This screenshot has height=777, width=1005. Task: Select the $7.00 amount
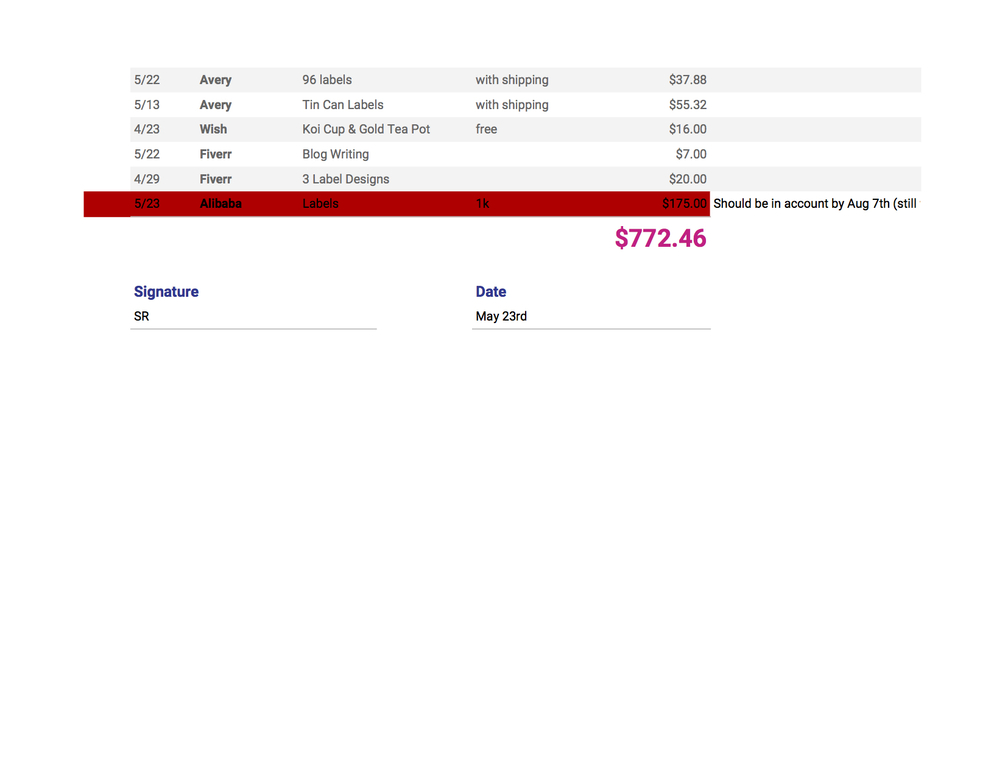tap(691, 155)
